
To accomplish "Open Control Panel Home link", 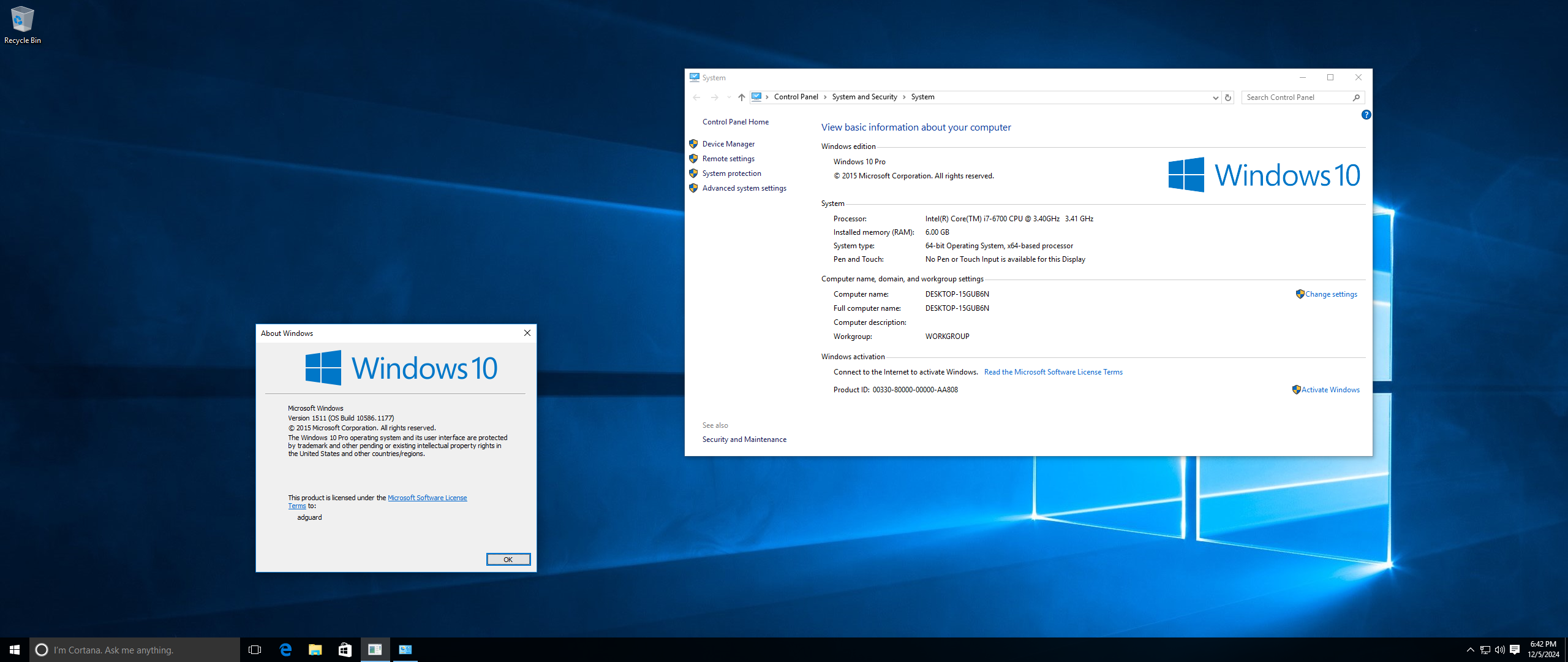I will 735,122.
